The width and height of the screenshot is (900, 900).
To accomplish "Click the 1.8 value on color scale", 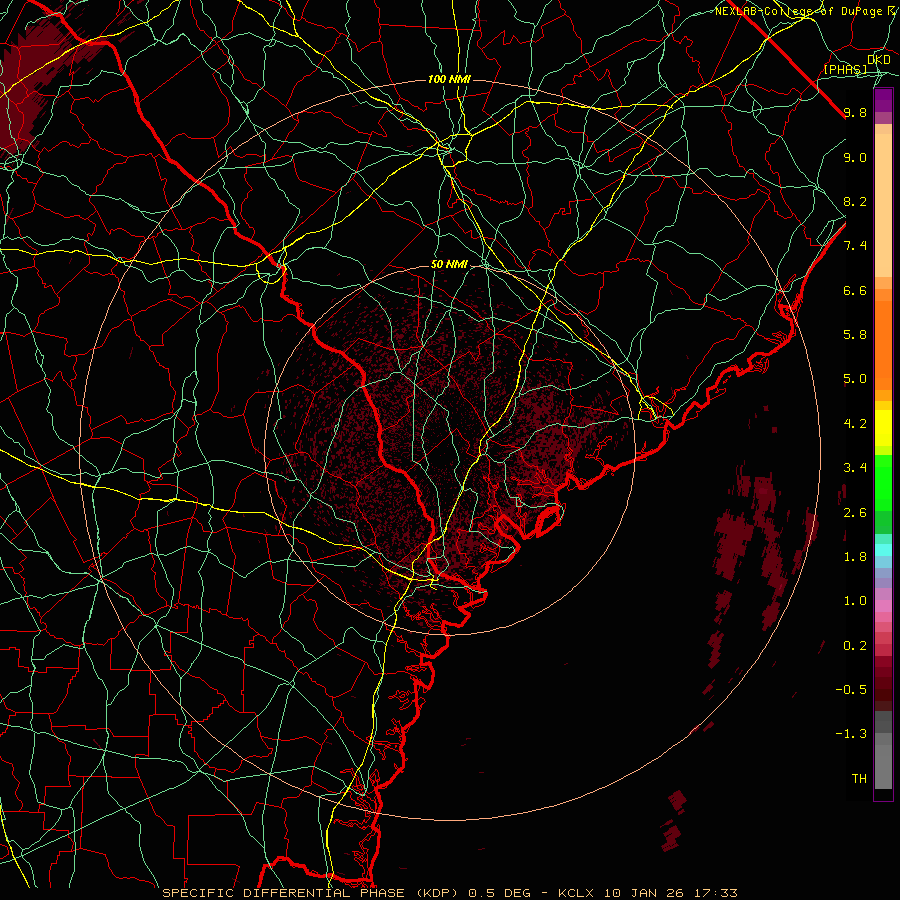I will tap(855, 557).
